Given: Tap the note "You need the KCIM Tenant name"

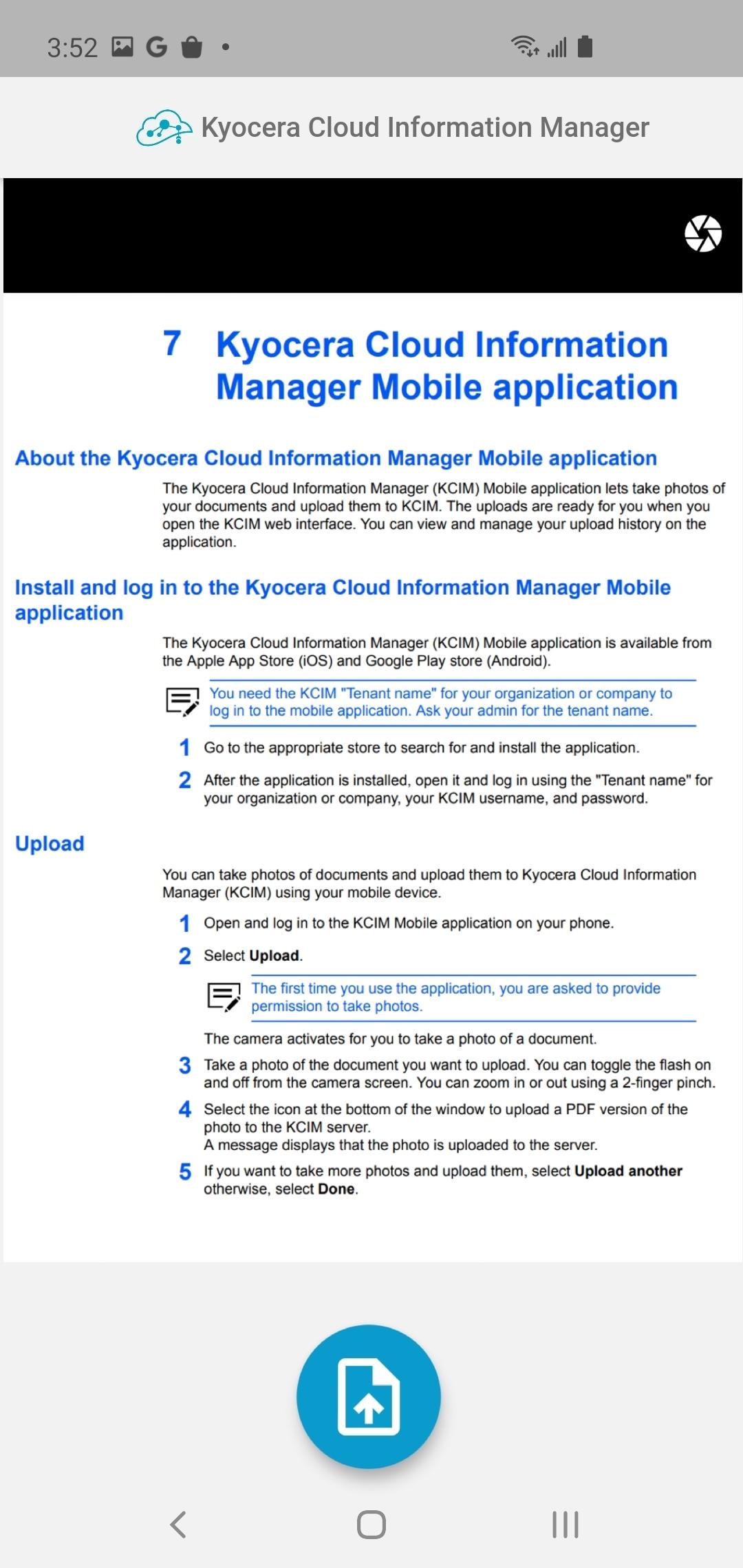Looking at the screenshot, I should click(440, 702).
